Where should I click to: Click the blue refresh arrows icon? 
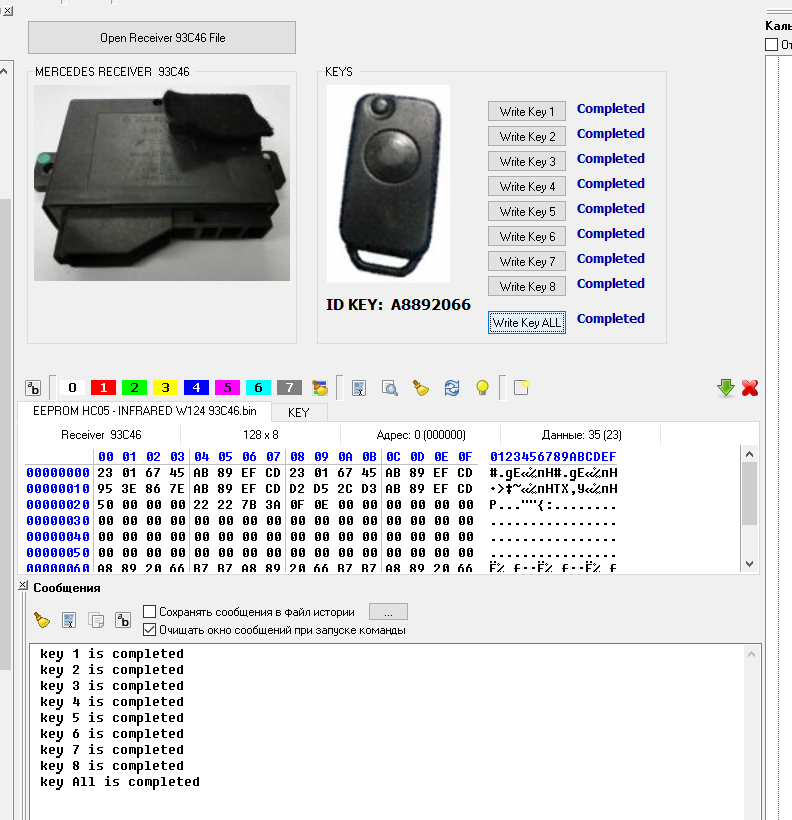pyautogui.click(x=452, y=388)
